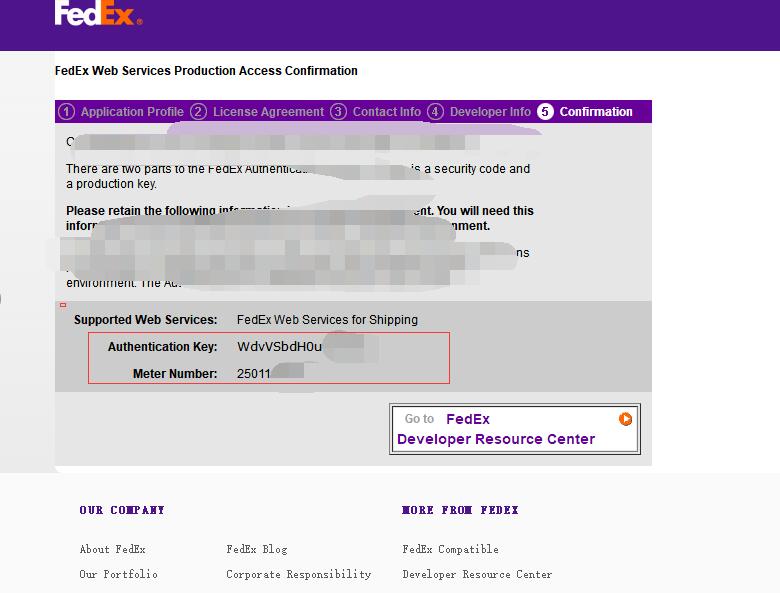The image size is (780, 593).
Task: Open step 2 License Agreement tab
Action: [257, 112]
